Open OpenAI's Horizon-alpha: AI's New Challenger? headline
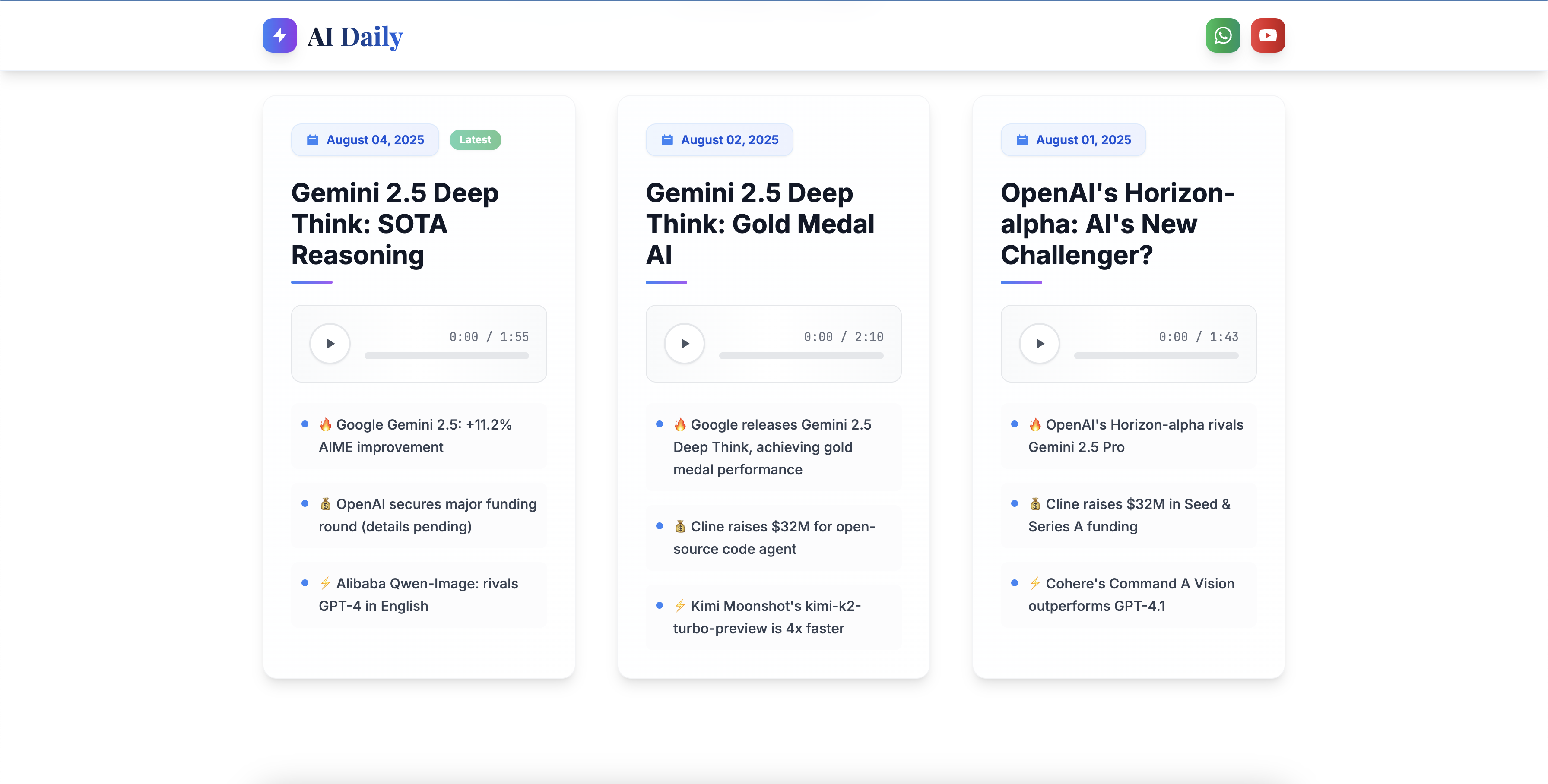This screenshot has height=784, width=1548. pos(1118,224)
